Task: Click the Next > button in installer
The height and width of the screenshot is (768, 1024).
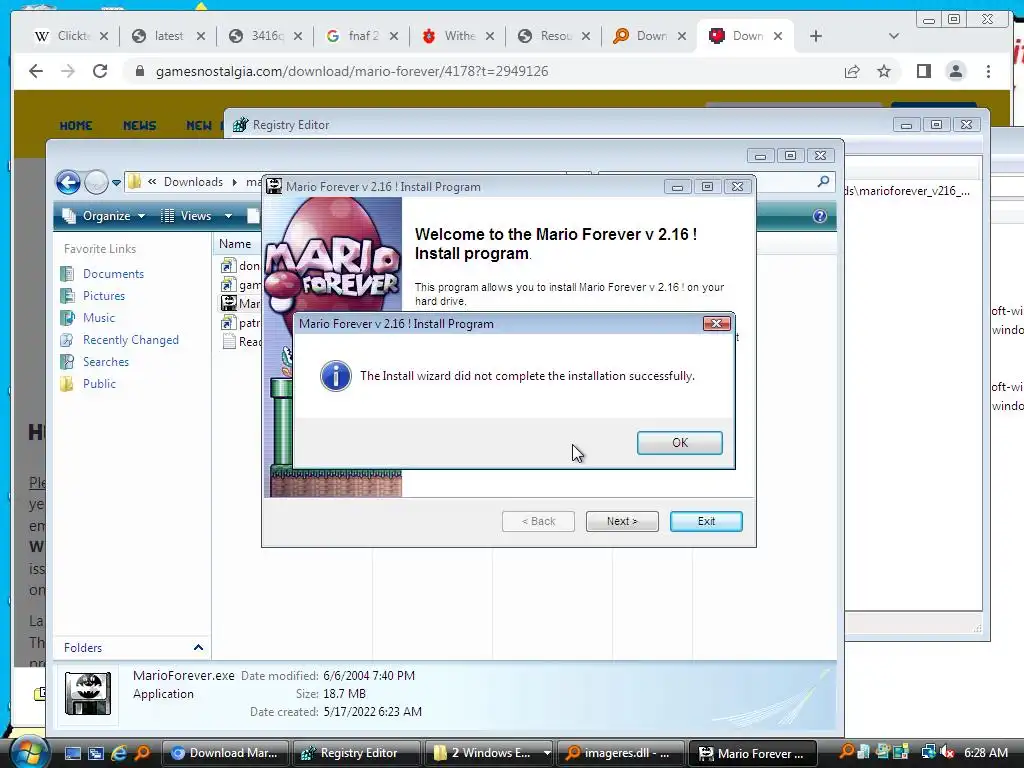Action: (622, 521)
